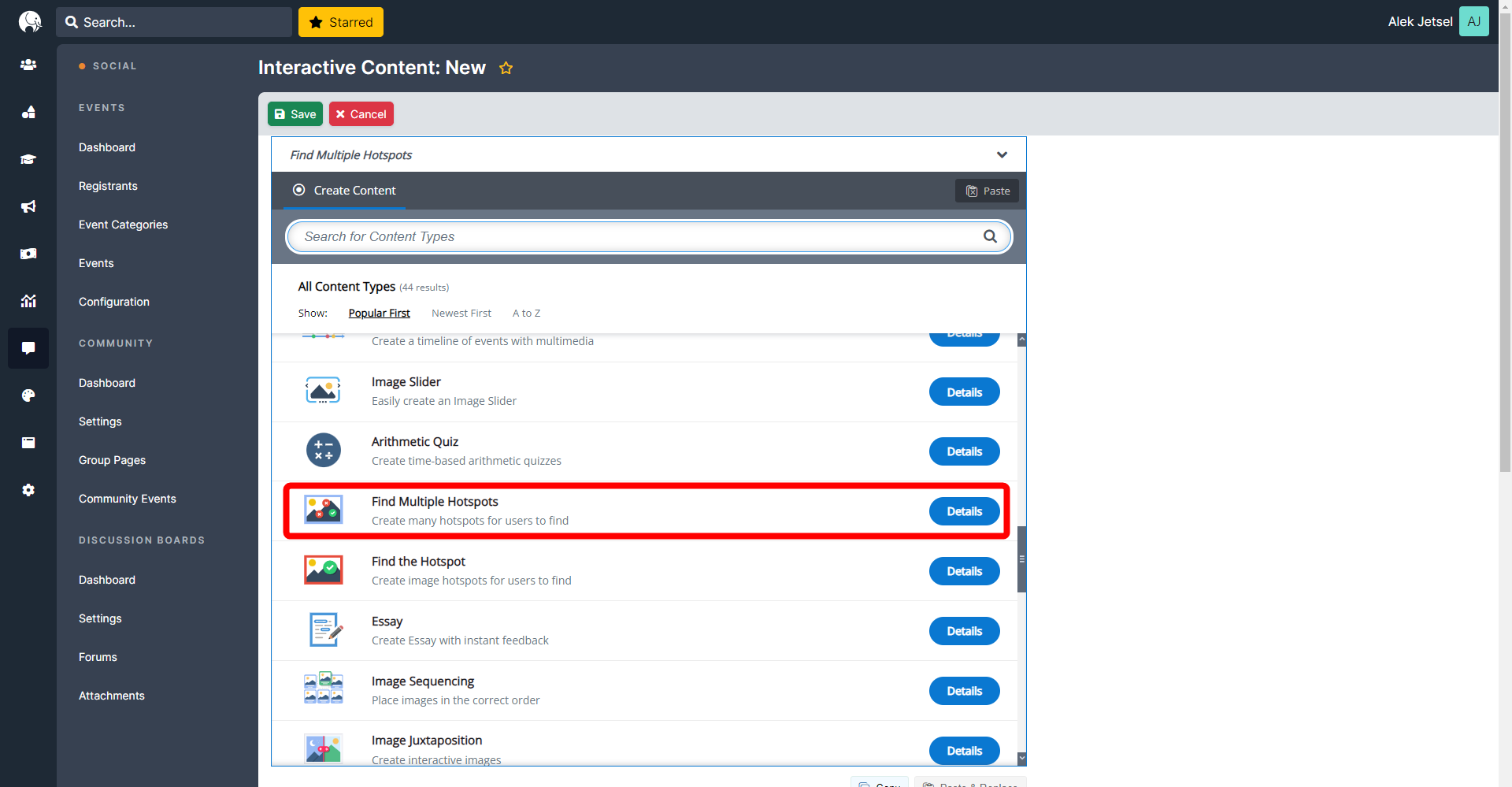Click the green Save button
1512x787 pixels.
click(x=295, y=114)
